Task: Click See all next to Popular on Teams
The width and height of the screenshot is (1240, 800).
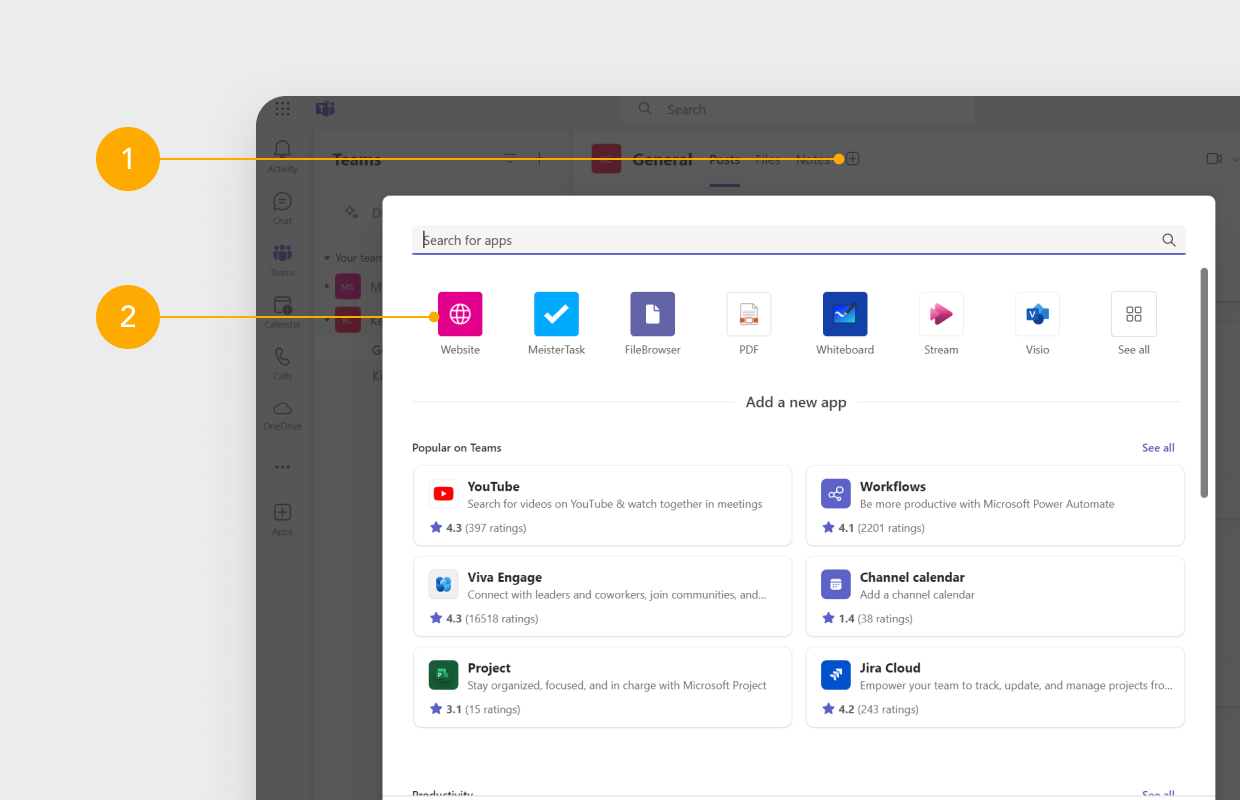Action: coord(1157,448)
